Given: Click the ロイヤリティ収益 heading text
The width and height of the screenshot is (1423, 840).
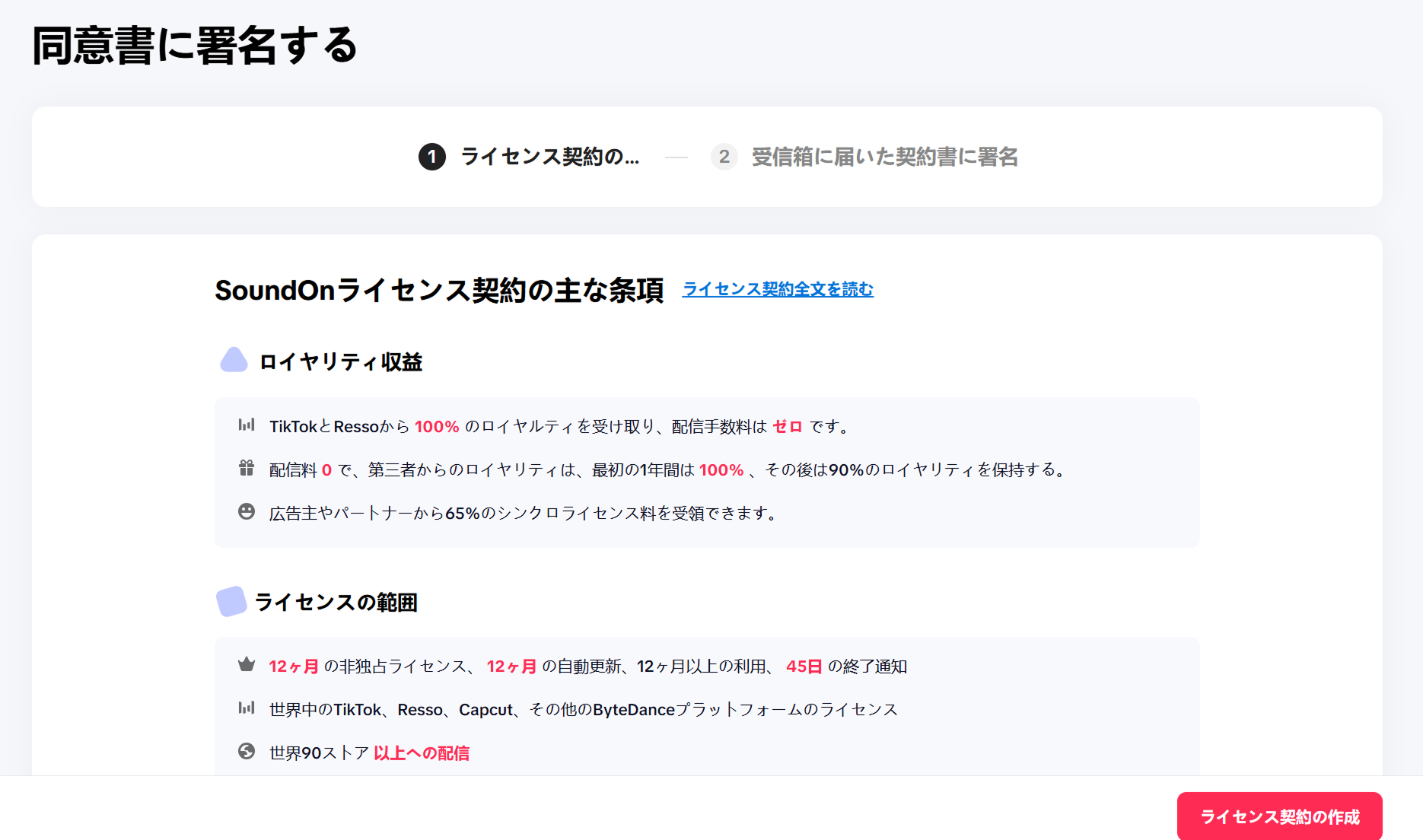Looking at the screenshot, I should coord(341,361).
